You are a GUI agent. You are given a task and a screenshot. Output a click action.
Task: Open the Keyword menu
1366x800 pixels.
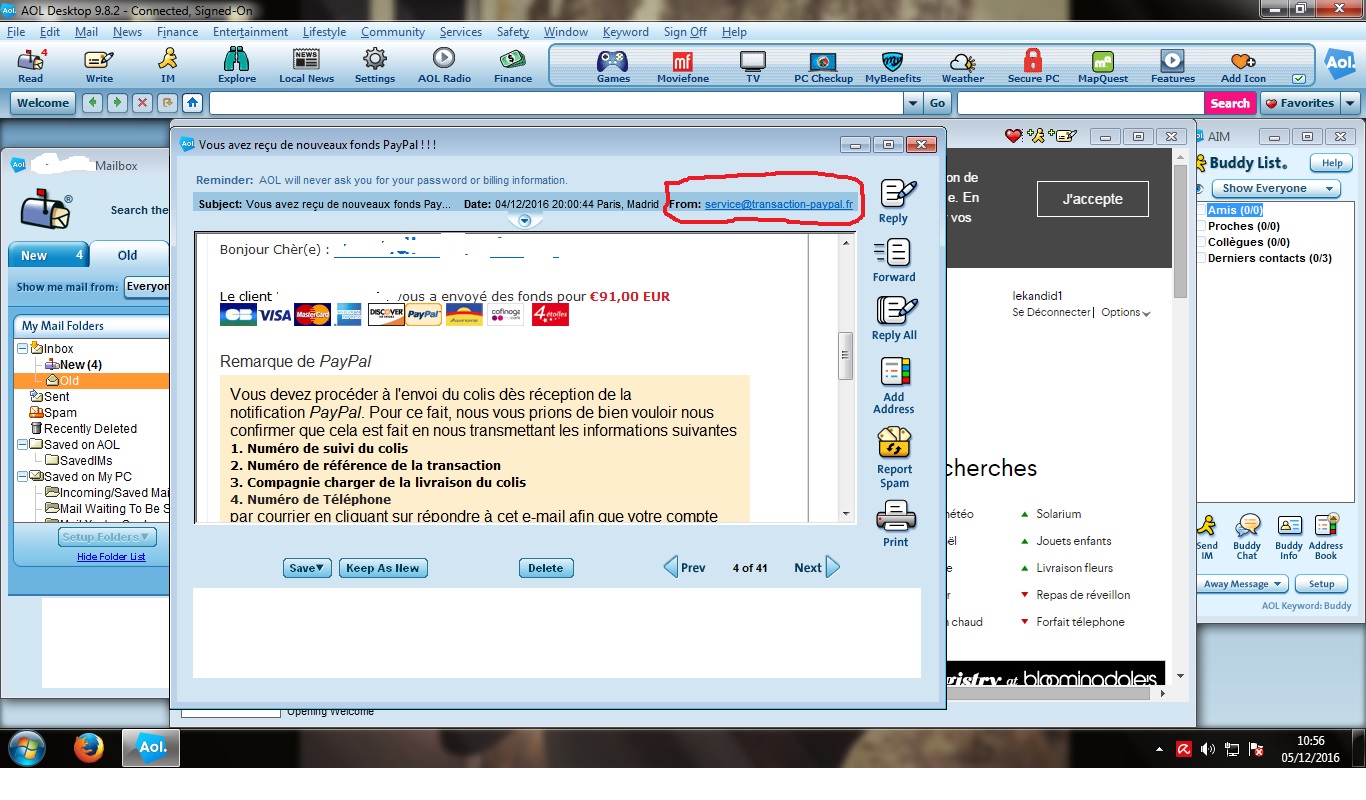pos(626,32)
